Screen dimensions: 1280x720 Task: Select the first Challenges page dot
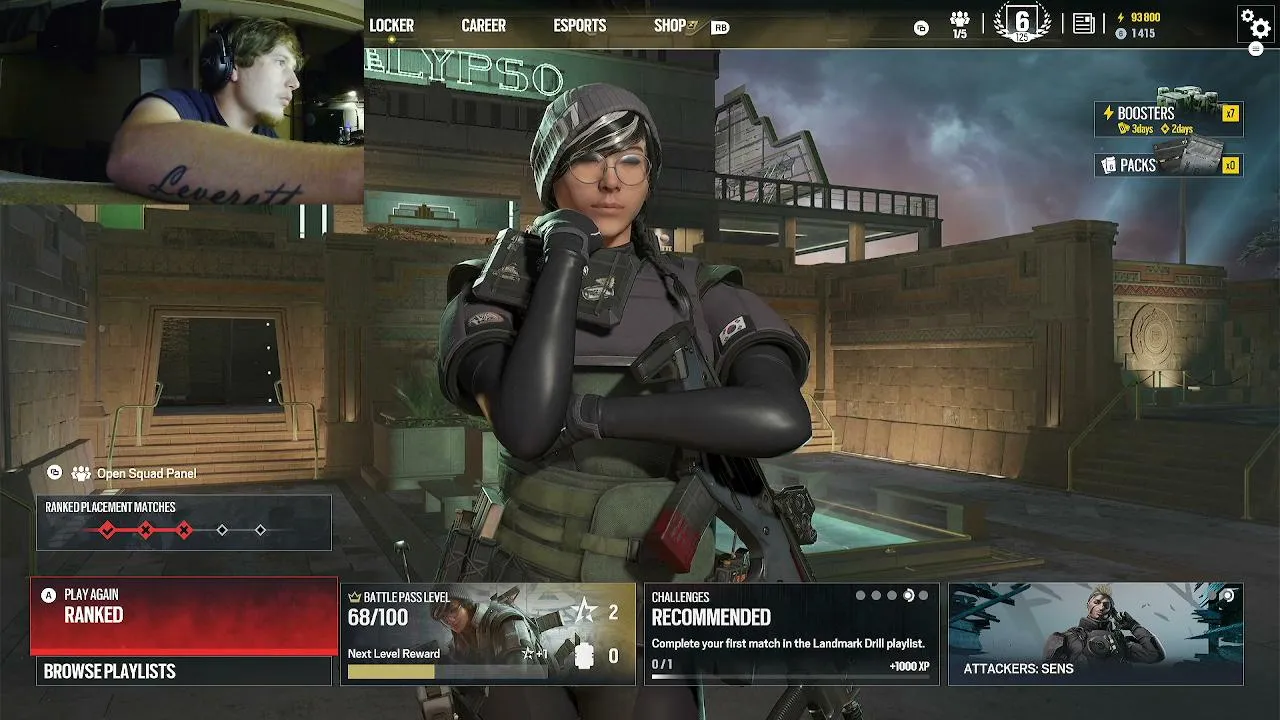(860, 596)
